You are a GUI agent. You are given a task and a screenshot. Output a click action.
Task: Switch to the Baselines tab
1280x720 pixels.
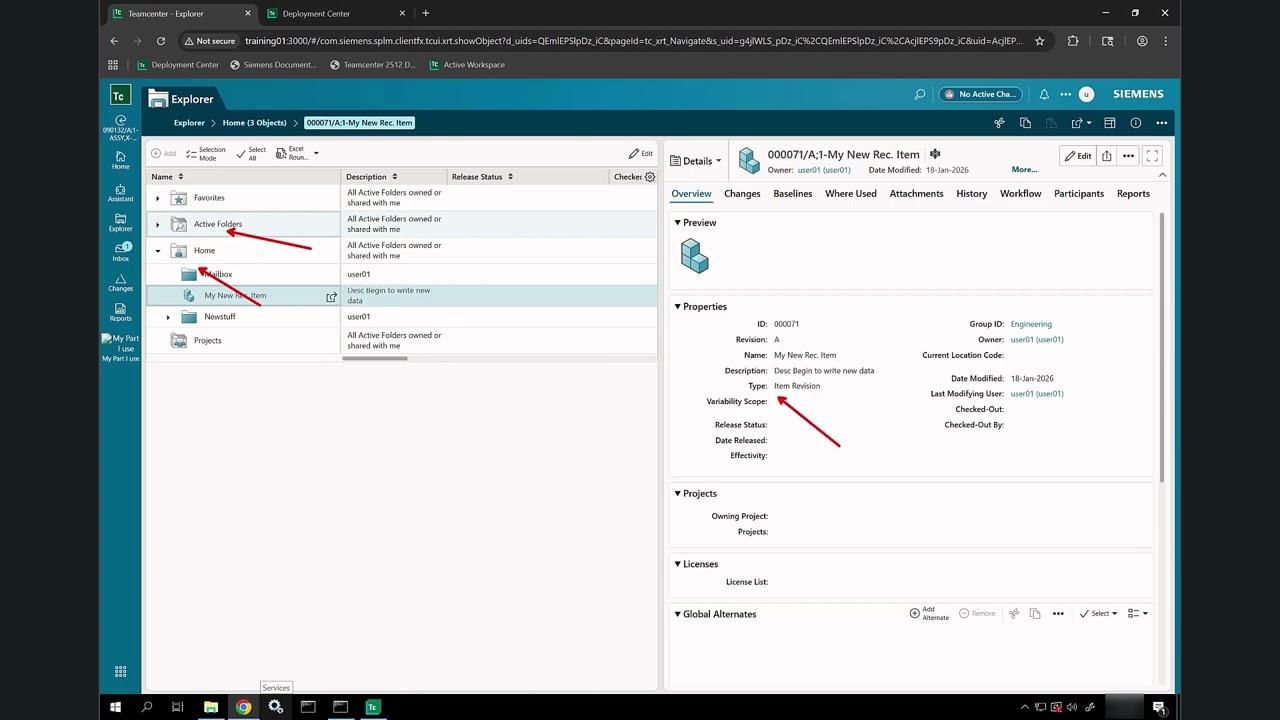tap(793, 194)
